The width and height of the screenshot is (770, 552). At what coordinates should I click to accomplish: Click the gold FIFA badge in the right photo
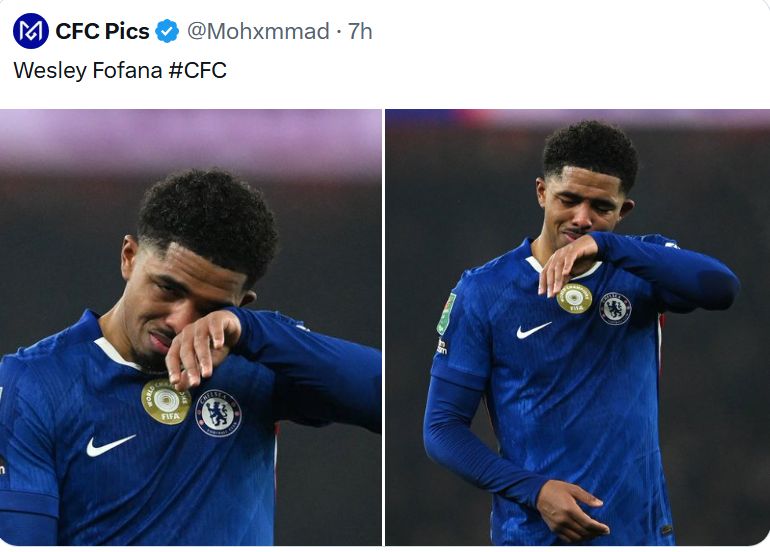[x=575, y=298]
